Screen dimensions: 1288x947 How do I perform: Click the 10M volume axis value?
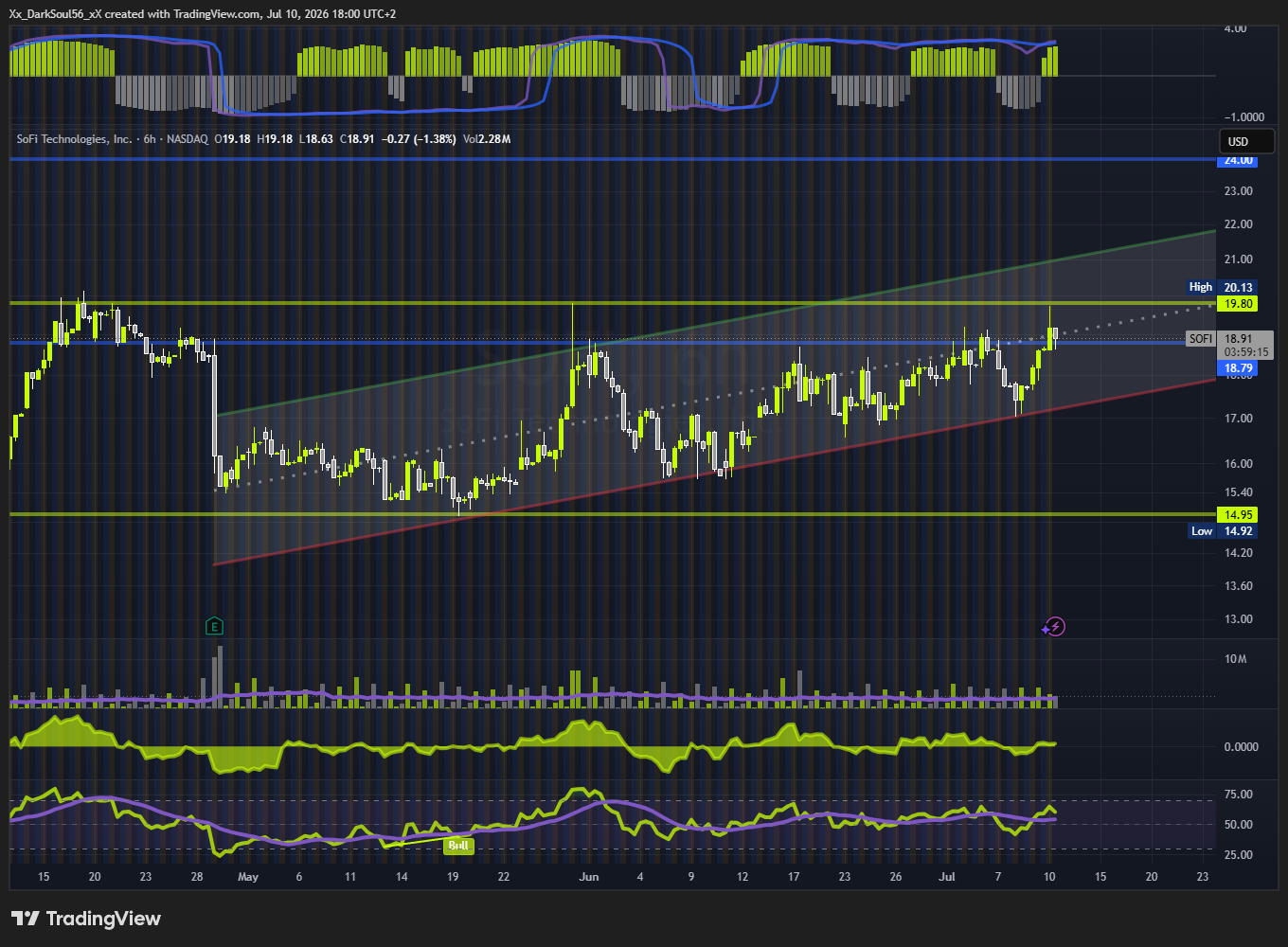[1235, 659]
